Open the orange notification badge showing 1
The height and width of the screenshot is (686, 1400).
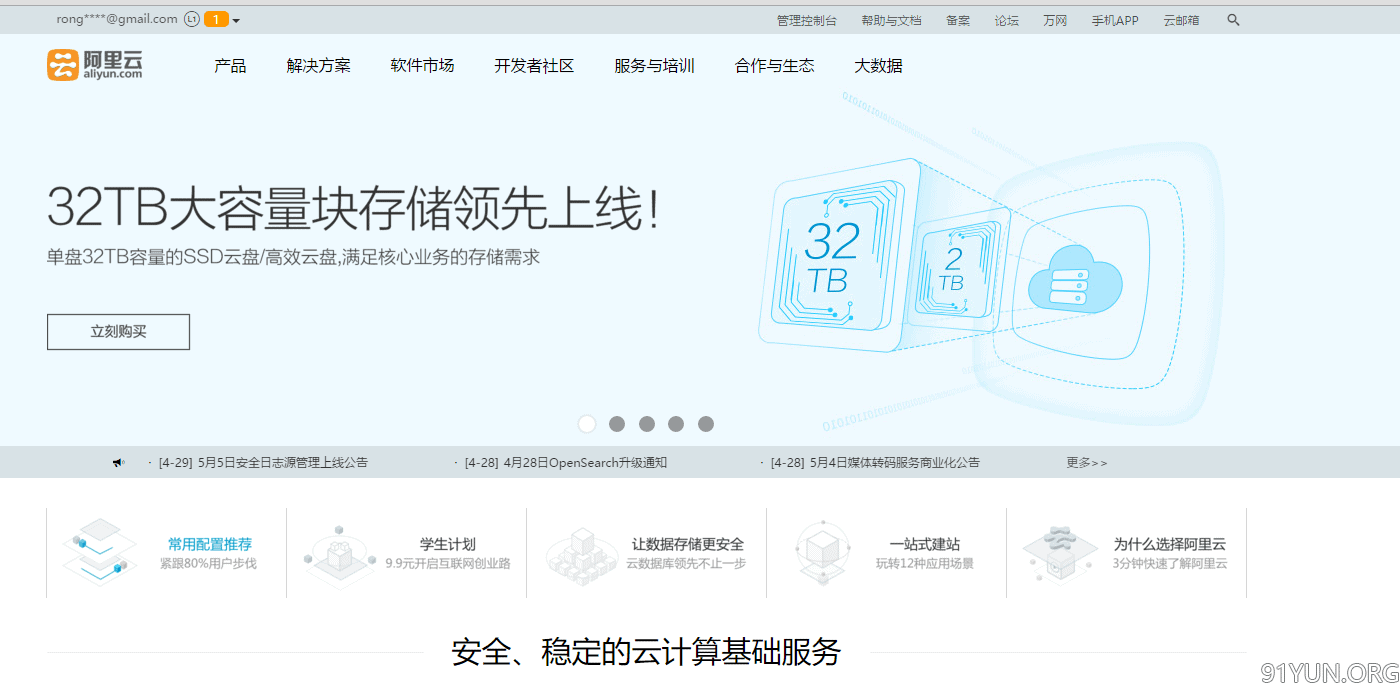[x=216, y=19]
